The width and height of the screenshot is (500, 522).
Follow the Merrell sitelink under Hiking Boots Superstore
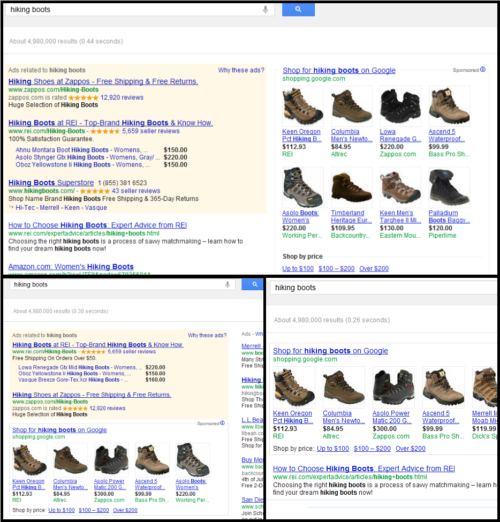pos(49,208)
